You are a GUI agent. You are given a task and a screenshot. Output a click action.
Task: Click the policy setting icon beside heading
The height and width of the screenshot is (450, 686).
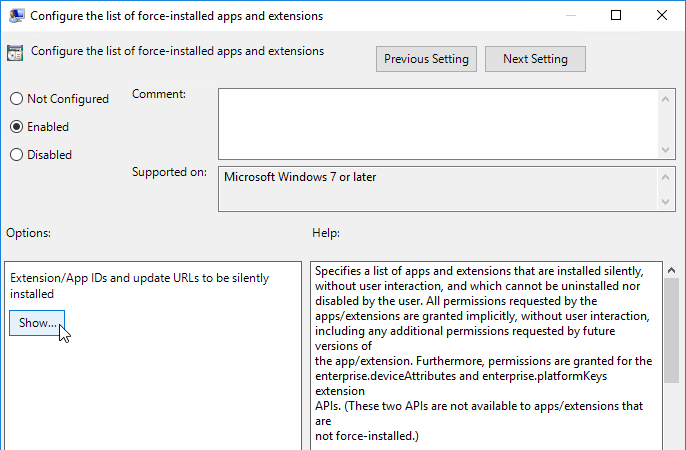pyautogui.click(x=15, y=53)
